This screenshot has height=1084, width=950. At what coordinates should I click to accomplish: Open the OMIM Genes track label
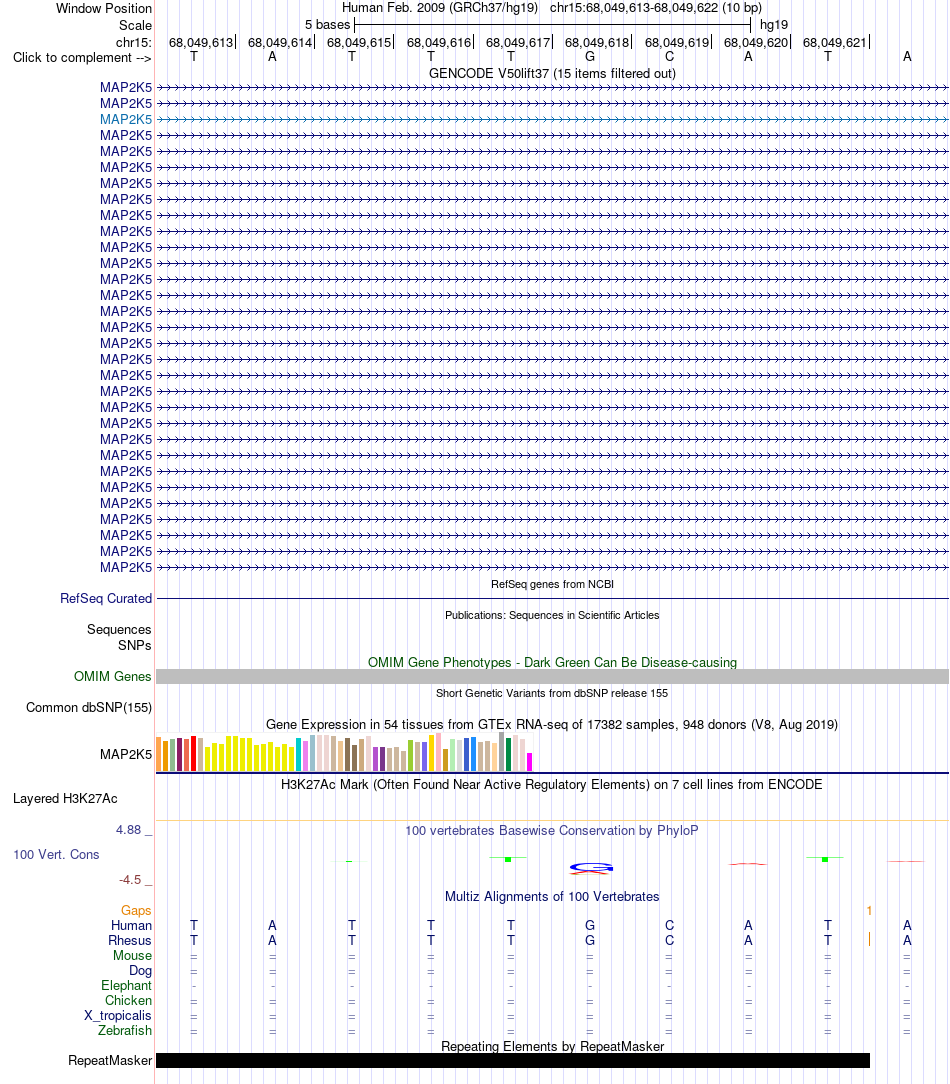pos(113,677)
